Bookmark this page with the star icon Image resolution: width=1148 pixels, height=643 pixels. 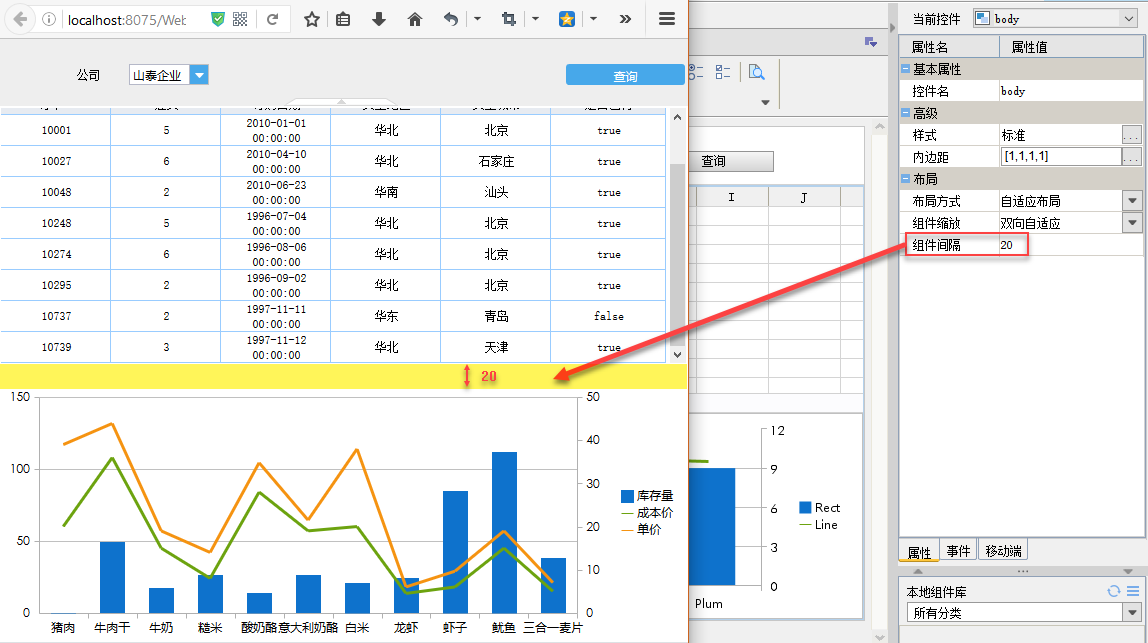pyautogui.click(x=312, y=20)
